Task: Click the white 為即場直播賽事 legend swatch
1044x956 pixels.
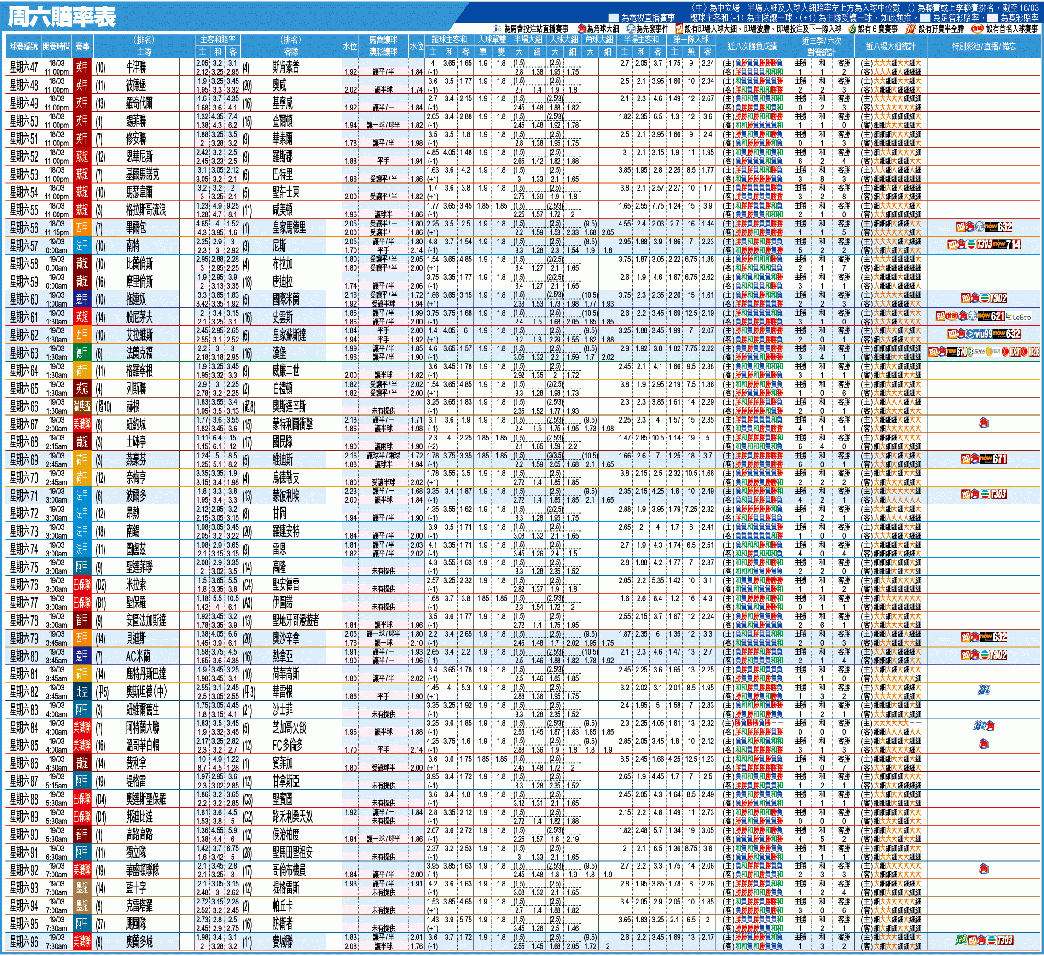Action: tap(613, 18)
